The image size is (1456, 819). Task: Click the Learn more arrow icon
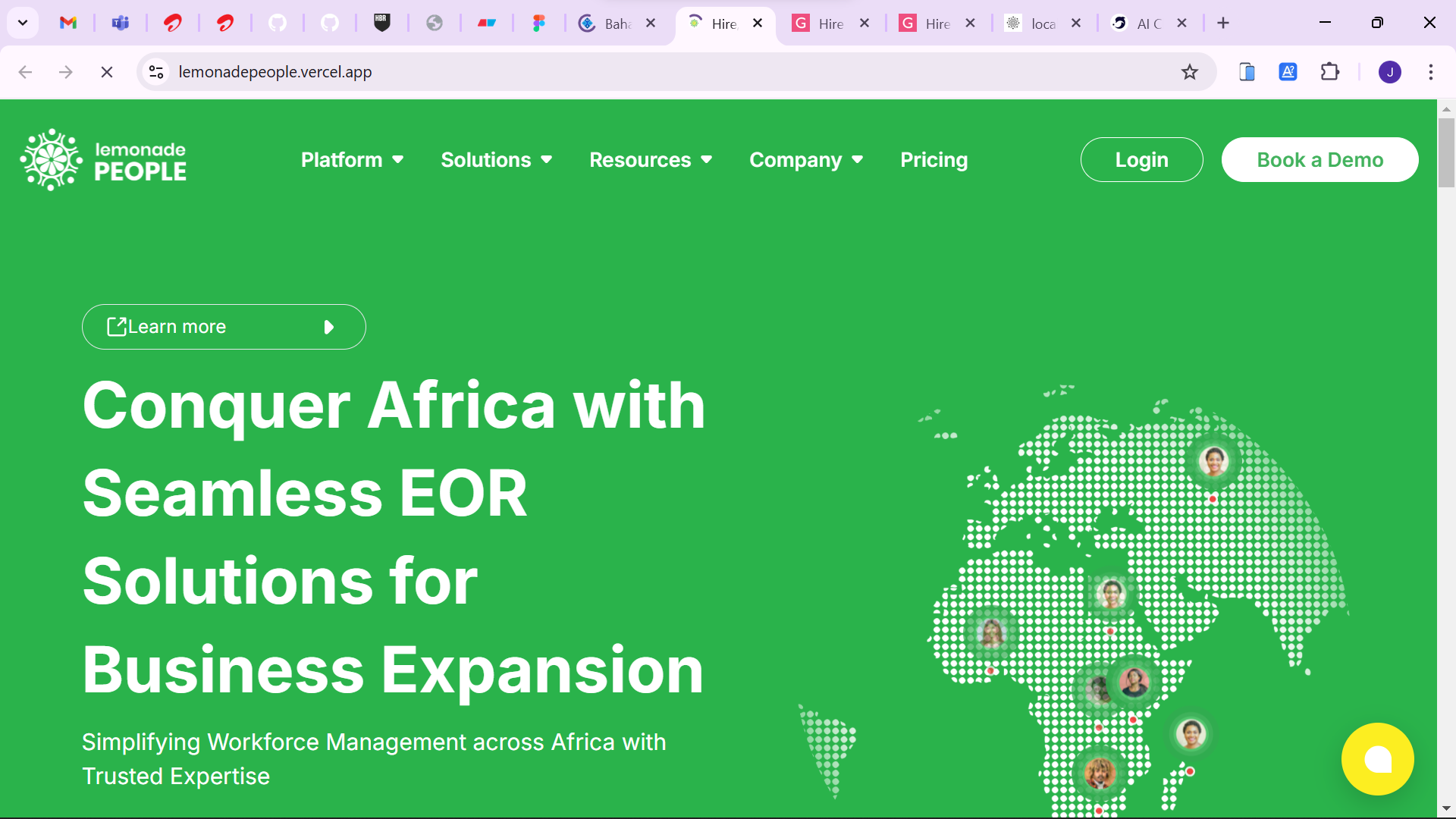(x=328, y=327)
